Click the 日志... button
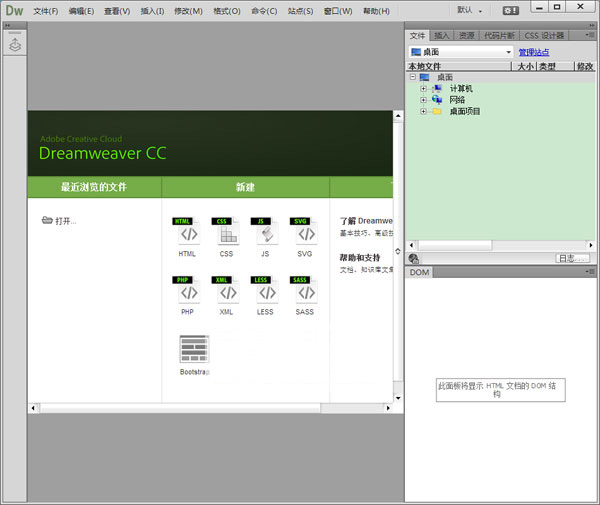 pyautogui.click(x=572, y=258)
